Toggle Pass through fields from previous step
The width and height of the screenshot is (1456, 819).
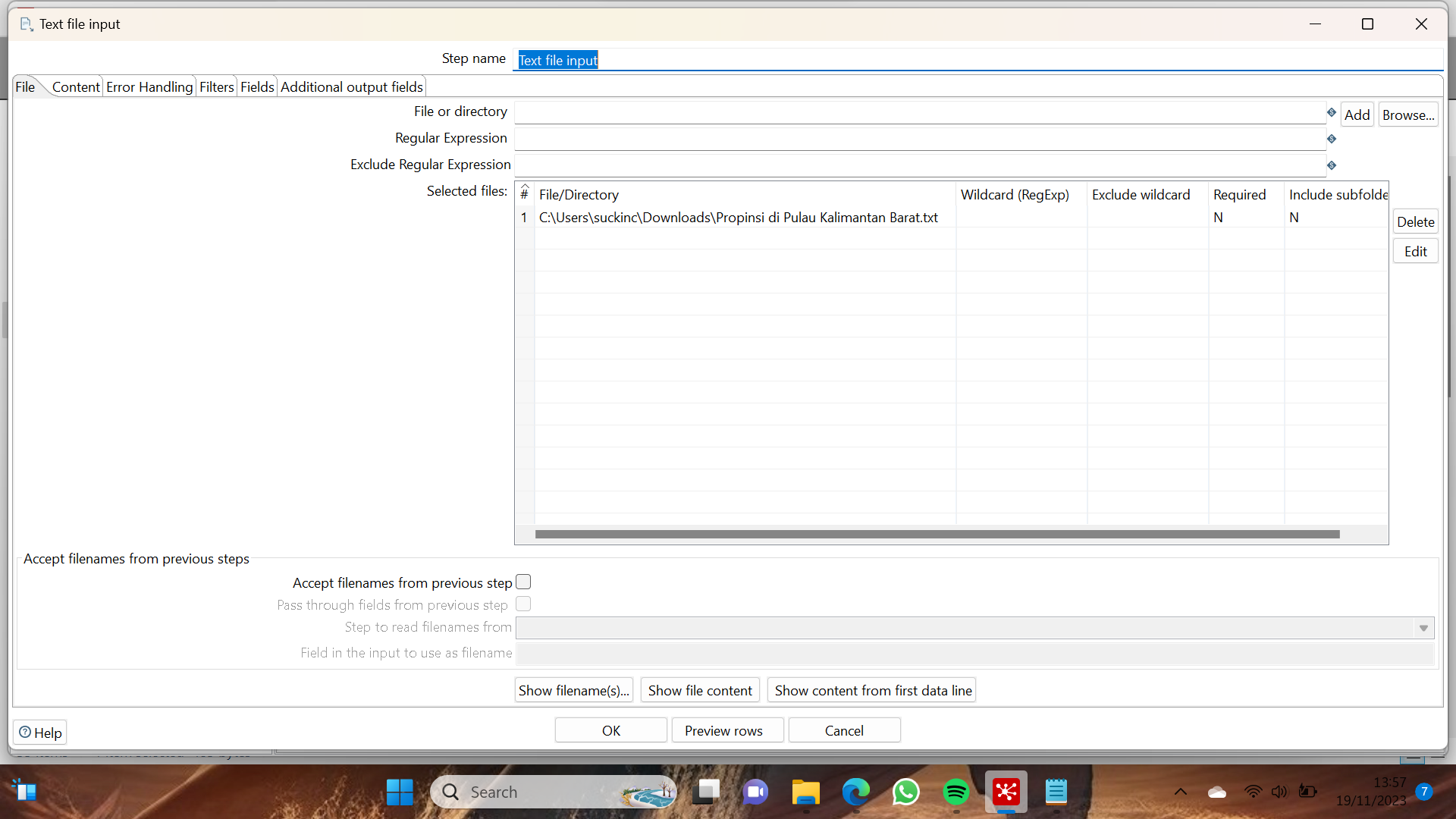coord(523,604)
